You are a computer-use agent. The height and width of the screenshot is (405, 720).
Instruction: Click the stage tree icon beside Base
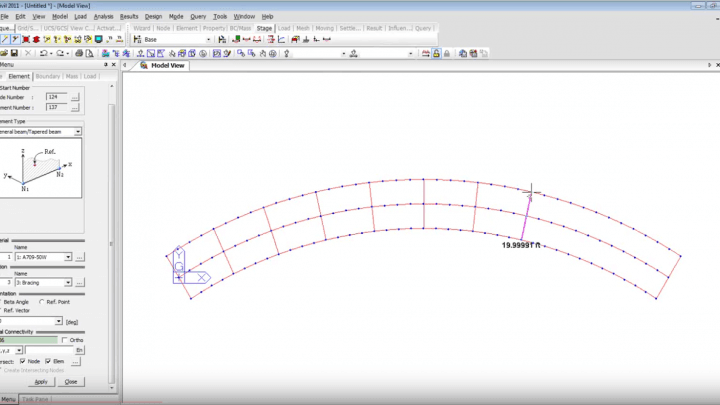coord(137,39)
